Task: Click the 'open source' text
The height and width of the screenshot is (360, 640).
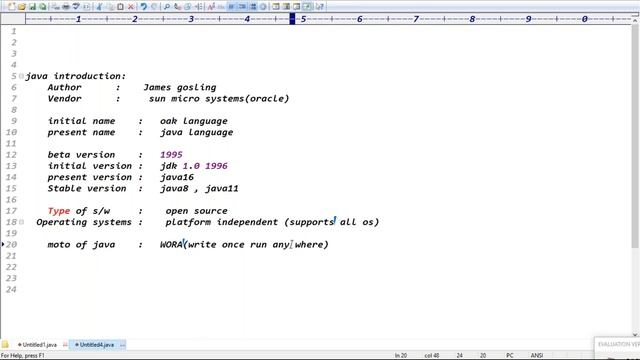Action: click(x=196, y=211)
